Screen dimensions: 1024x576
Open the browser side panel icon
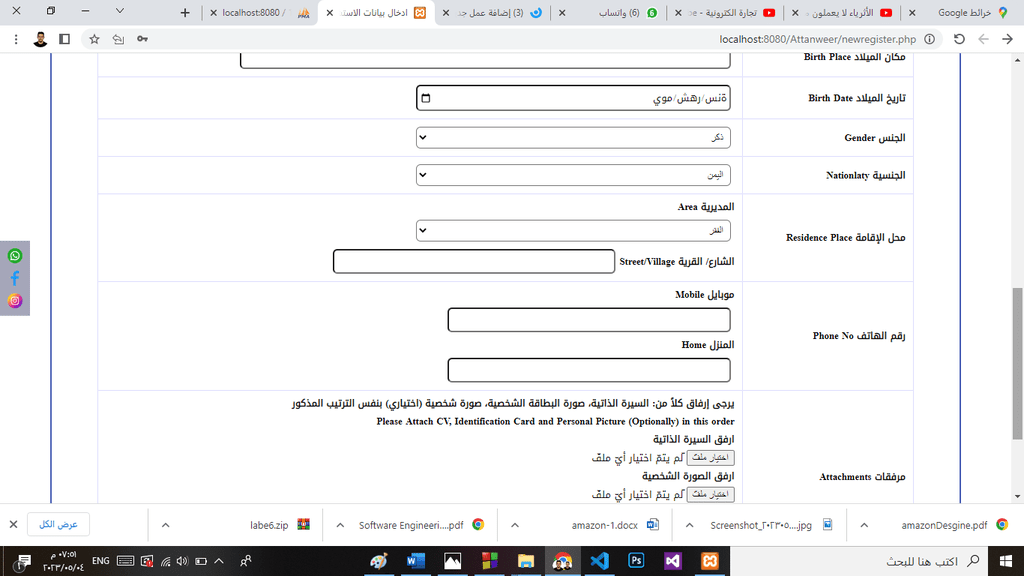64,39
